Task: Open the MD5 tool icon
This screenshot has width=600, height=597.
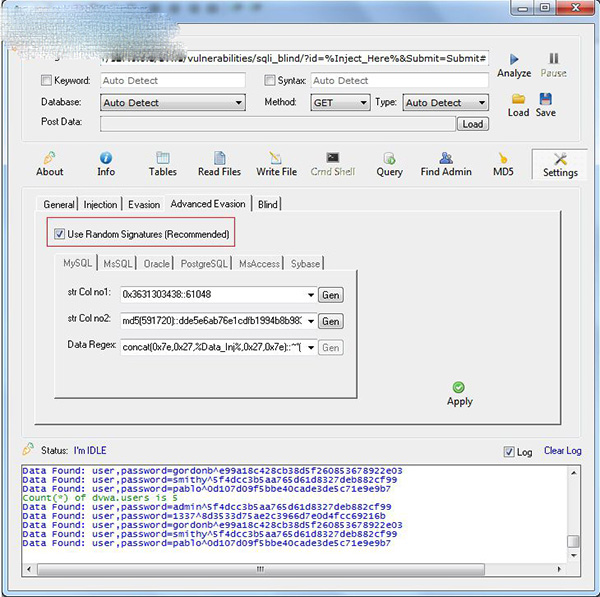Action: (x=503, y=158)
